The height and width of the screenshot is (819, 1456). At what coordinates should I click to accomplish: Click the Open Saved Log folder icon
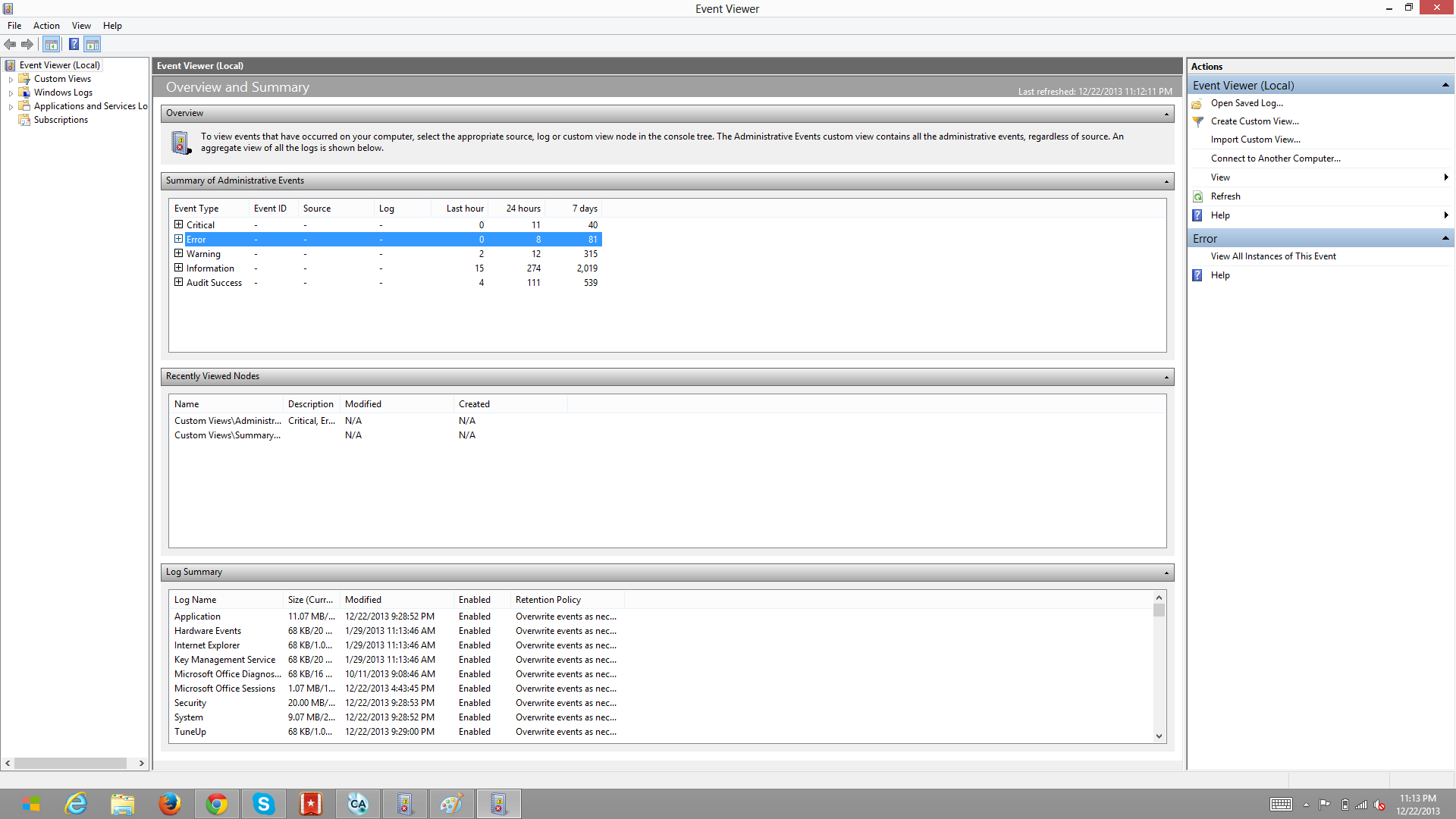[x=1197, y=103]
